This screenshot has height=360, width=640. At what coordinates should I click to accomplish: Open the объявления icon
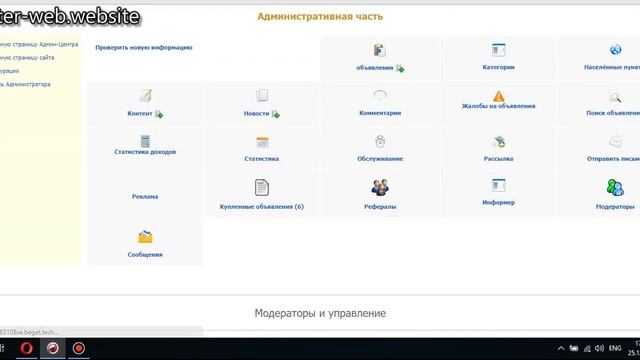pos(380,50)
